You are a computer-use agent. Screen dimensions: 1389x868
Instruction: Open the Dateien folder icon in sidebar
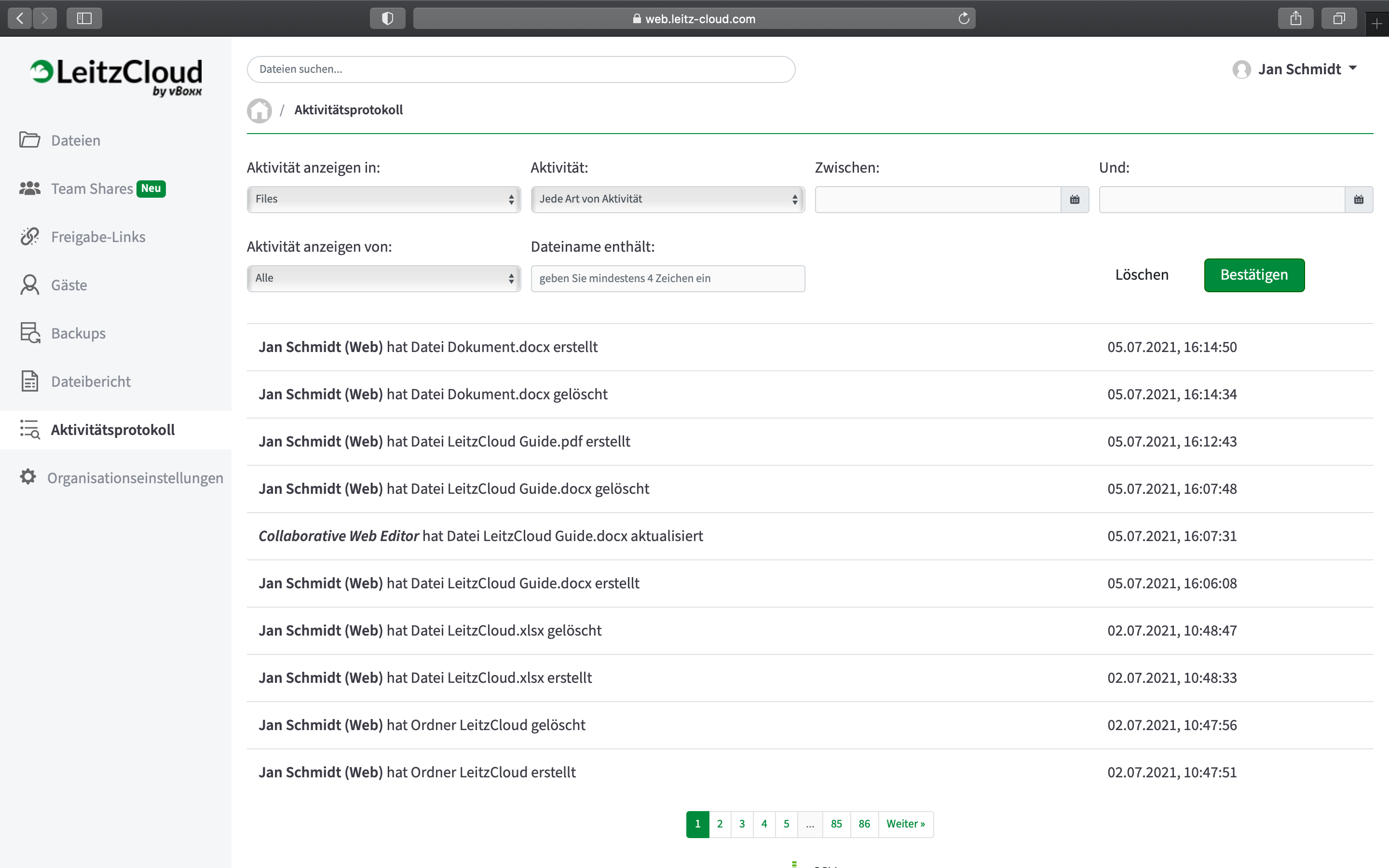click(29, 139)
